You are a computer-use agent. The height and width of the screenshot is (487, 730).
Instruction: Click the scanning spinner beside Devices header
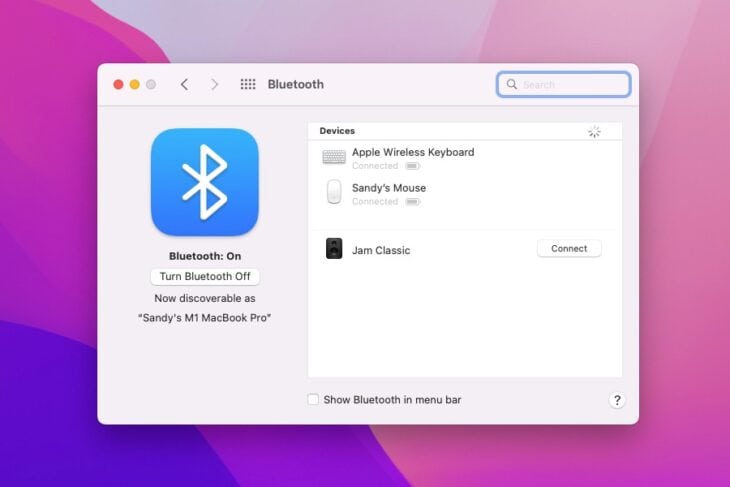tap(594, 132)
